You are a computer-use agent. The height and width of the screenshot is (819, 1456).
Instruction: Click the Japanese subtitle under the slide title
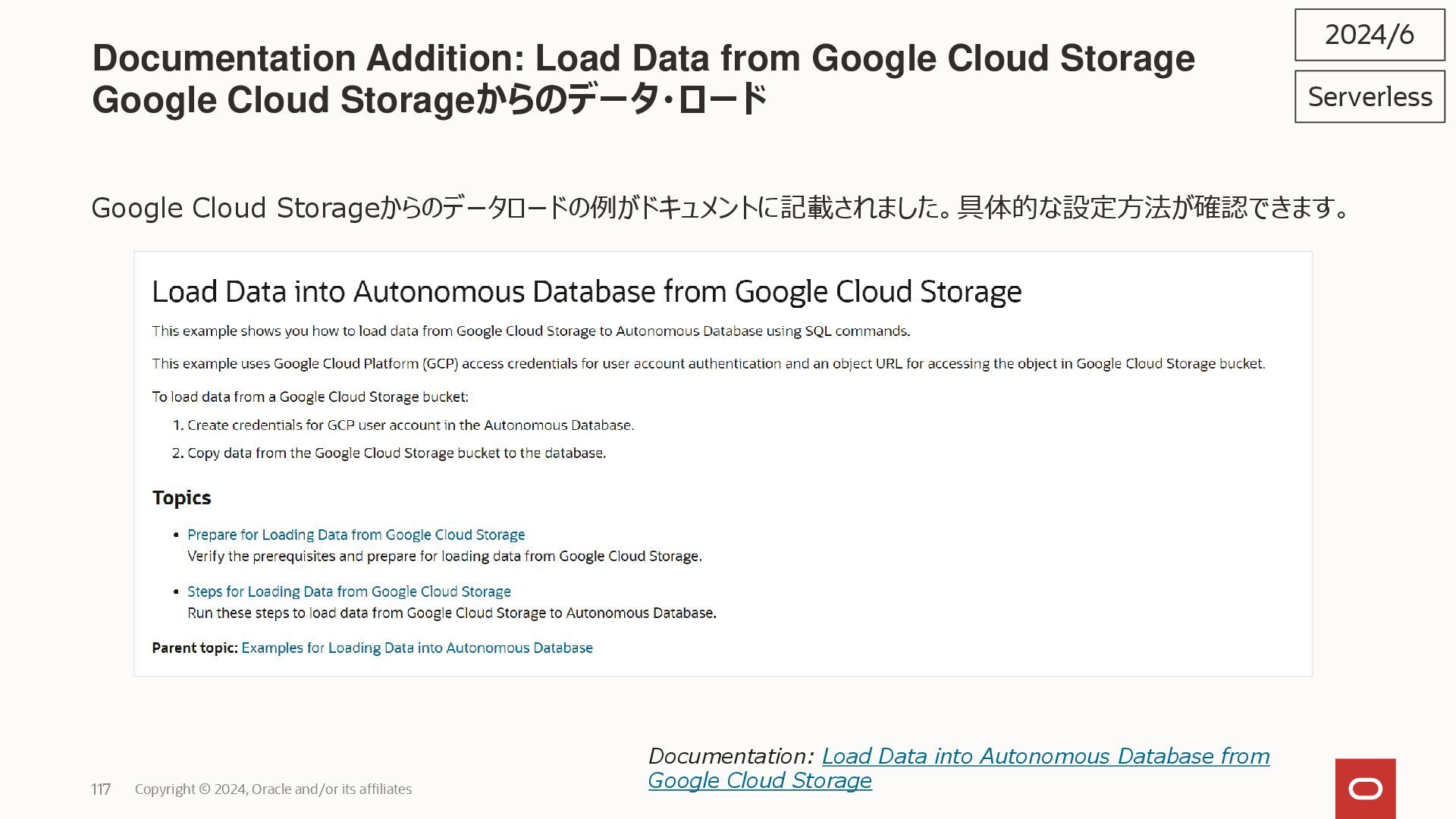(x=429, y=100)
